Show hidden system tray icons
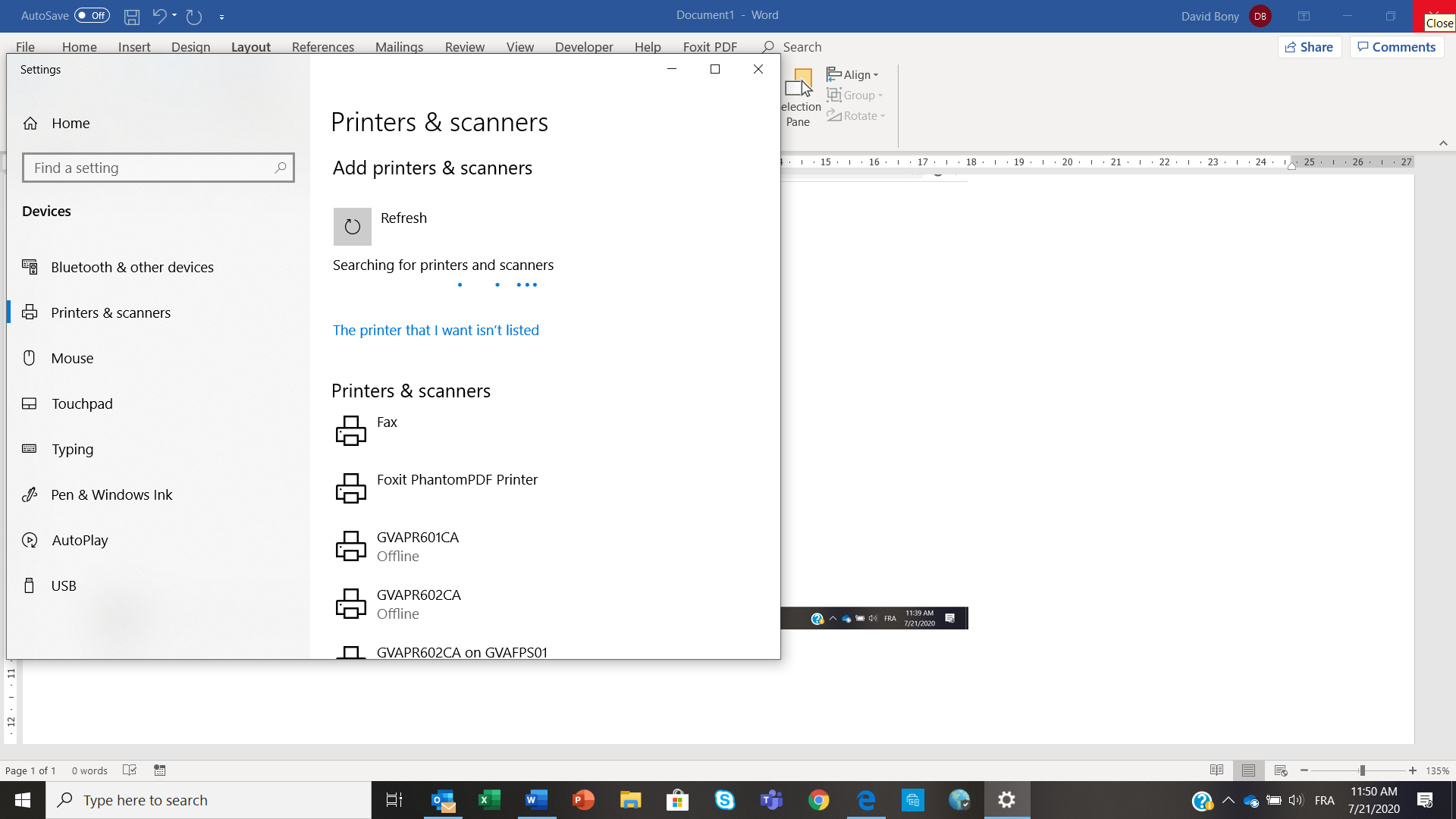 coord(1228,800)
